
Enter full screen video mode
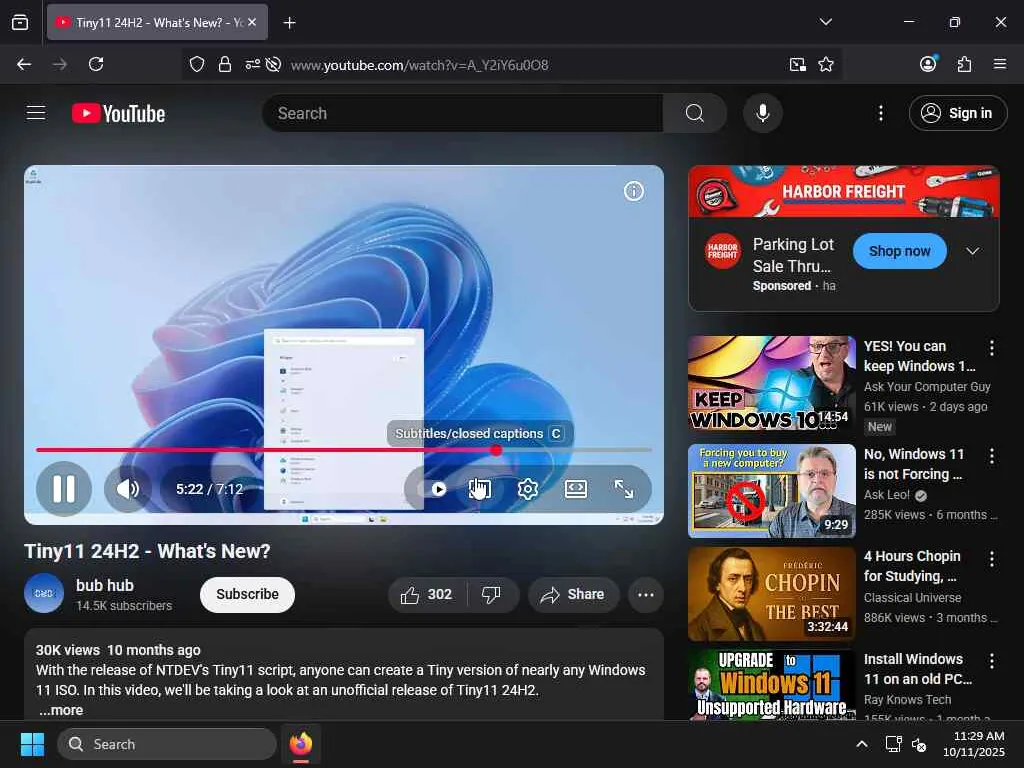pos(624,488)
